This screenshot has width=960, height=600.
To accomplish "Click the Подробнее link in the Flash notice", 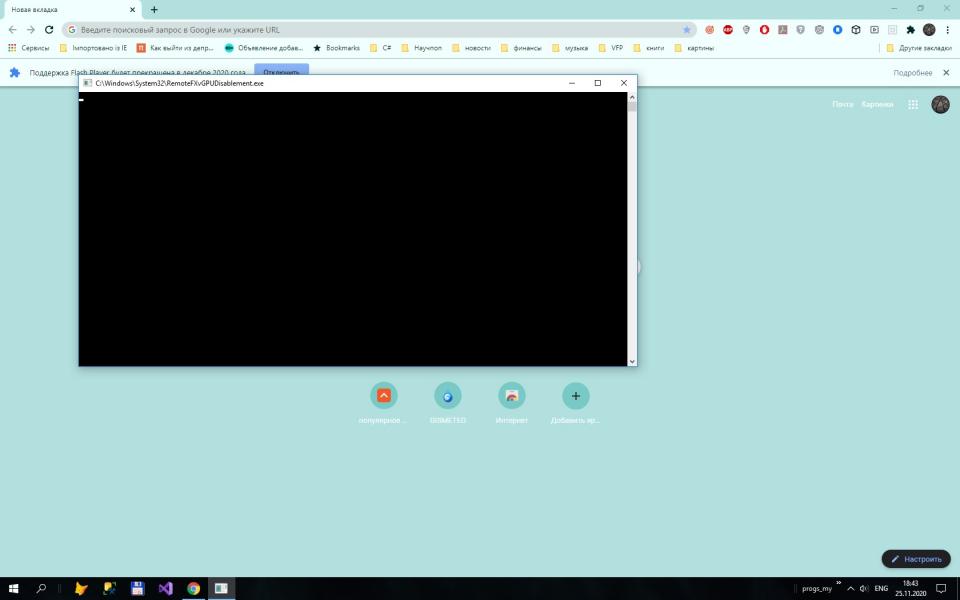I will click(912, 73).
